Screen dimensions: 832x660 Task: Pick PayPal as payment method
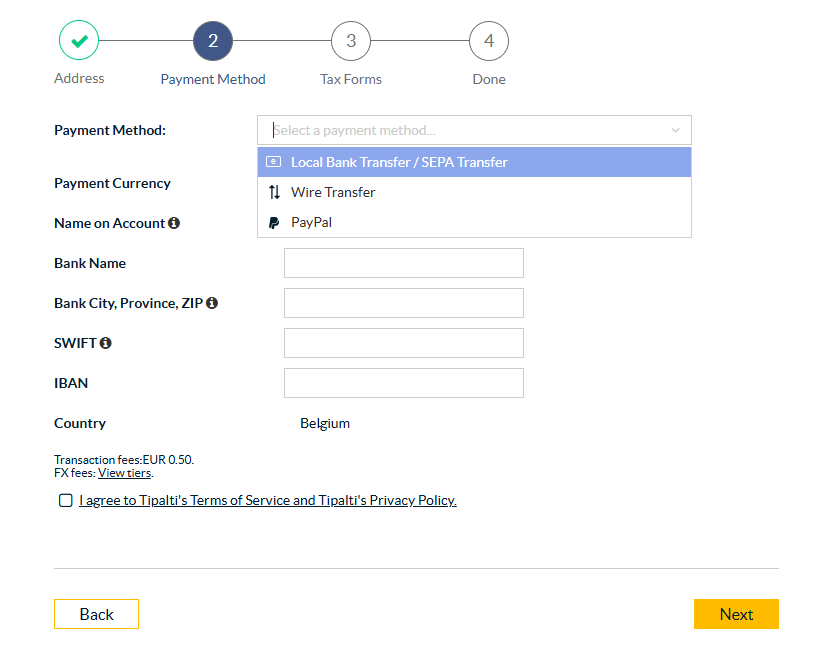tap(311, 222)
